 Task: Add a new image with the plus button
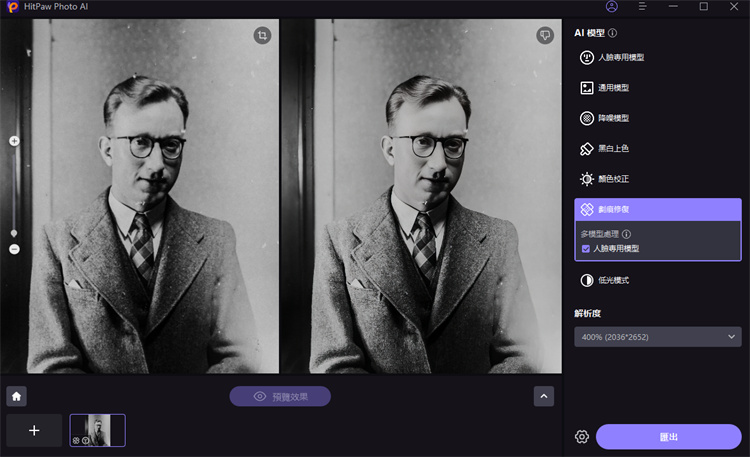pyautogui.click(x=34, y=430)
